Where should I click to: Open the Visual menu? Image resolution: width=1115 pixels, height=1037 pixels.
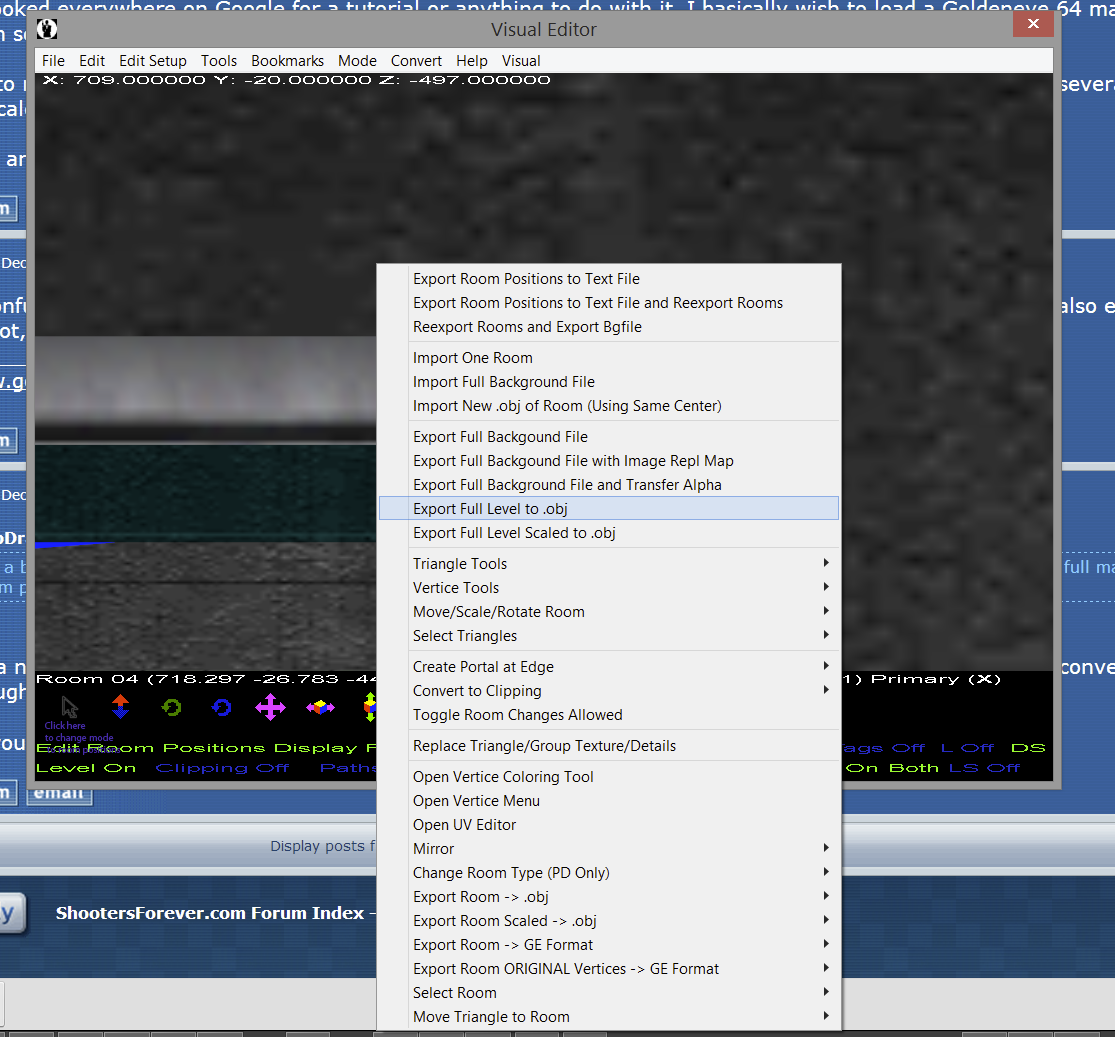[x=521, y=61]
